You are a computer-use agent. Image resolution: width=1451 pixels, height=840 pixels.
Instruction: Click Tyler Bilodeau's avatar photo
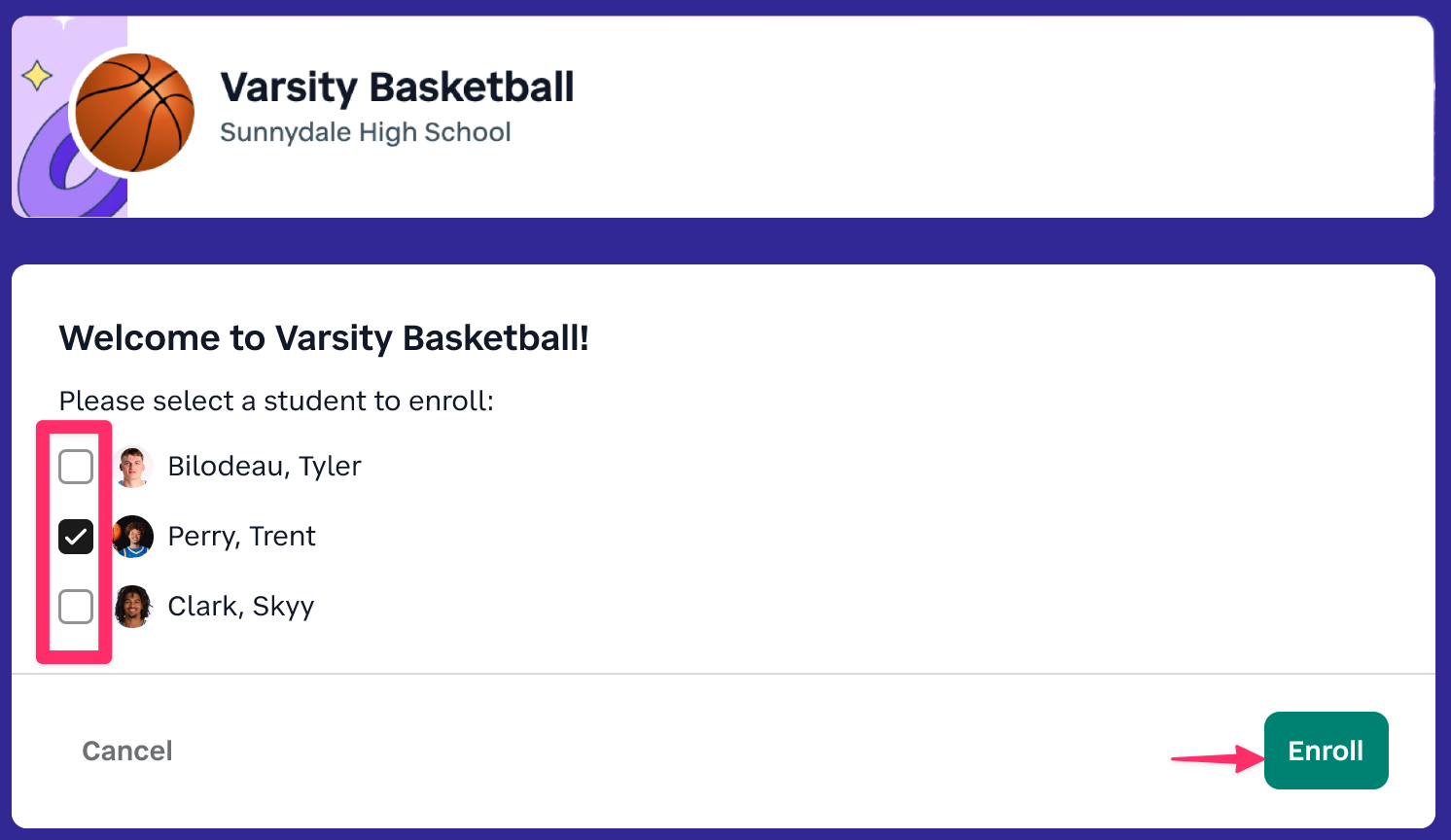pos(133,467)
